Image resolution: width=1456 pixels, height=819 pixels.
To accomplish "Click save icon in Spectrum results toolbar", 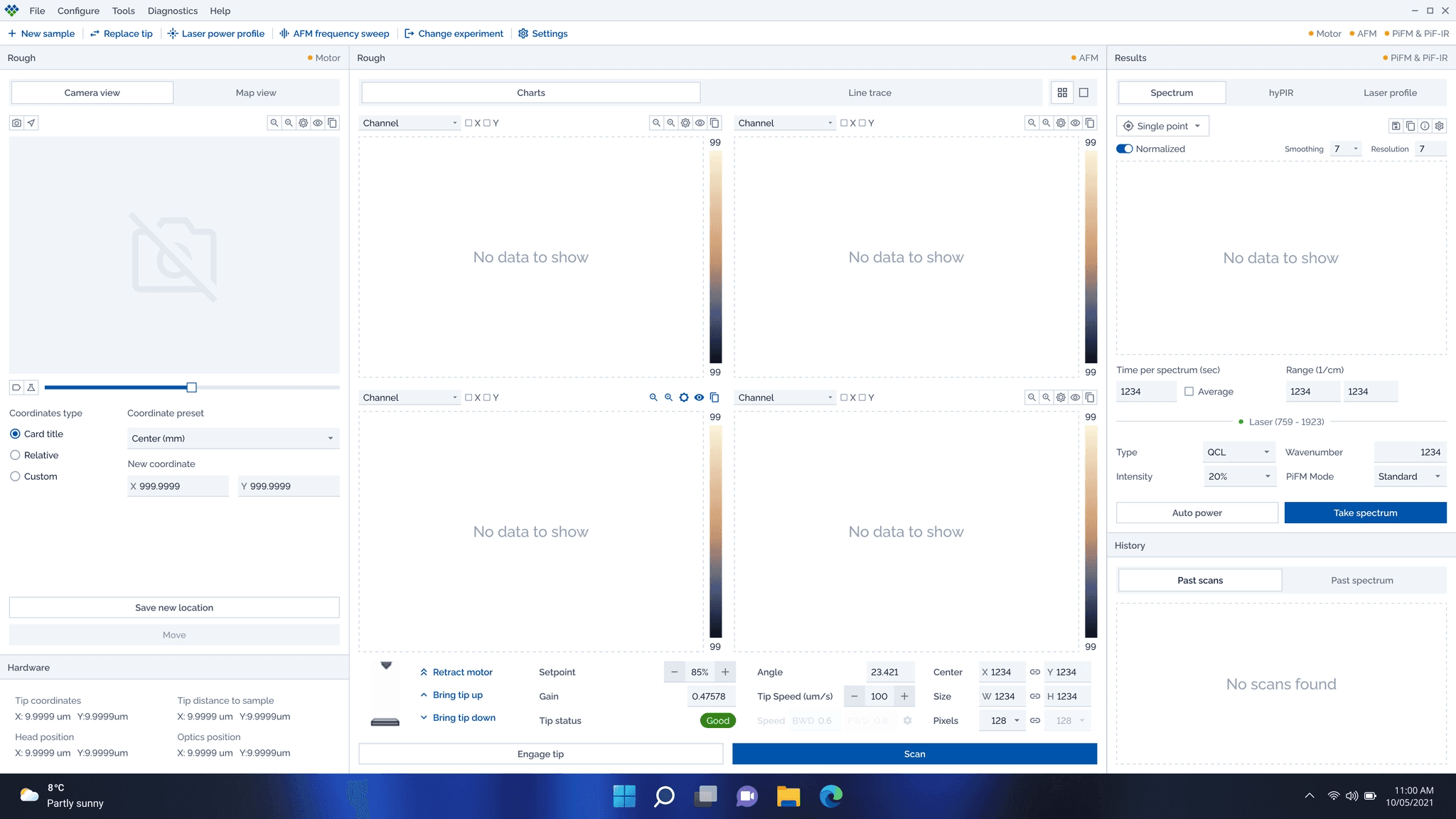I will click(1396, 126).
